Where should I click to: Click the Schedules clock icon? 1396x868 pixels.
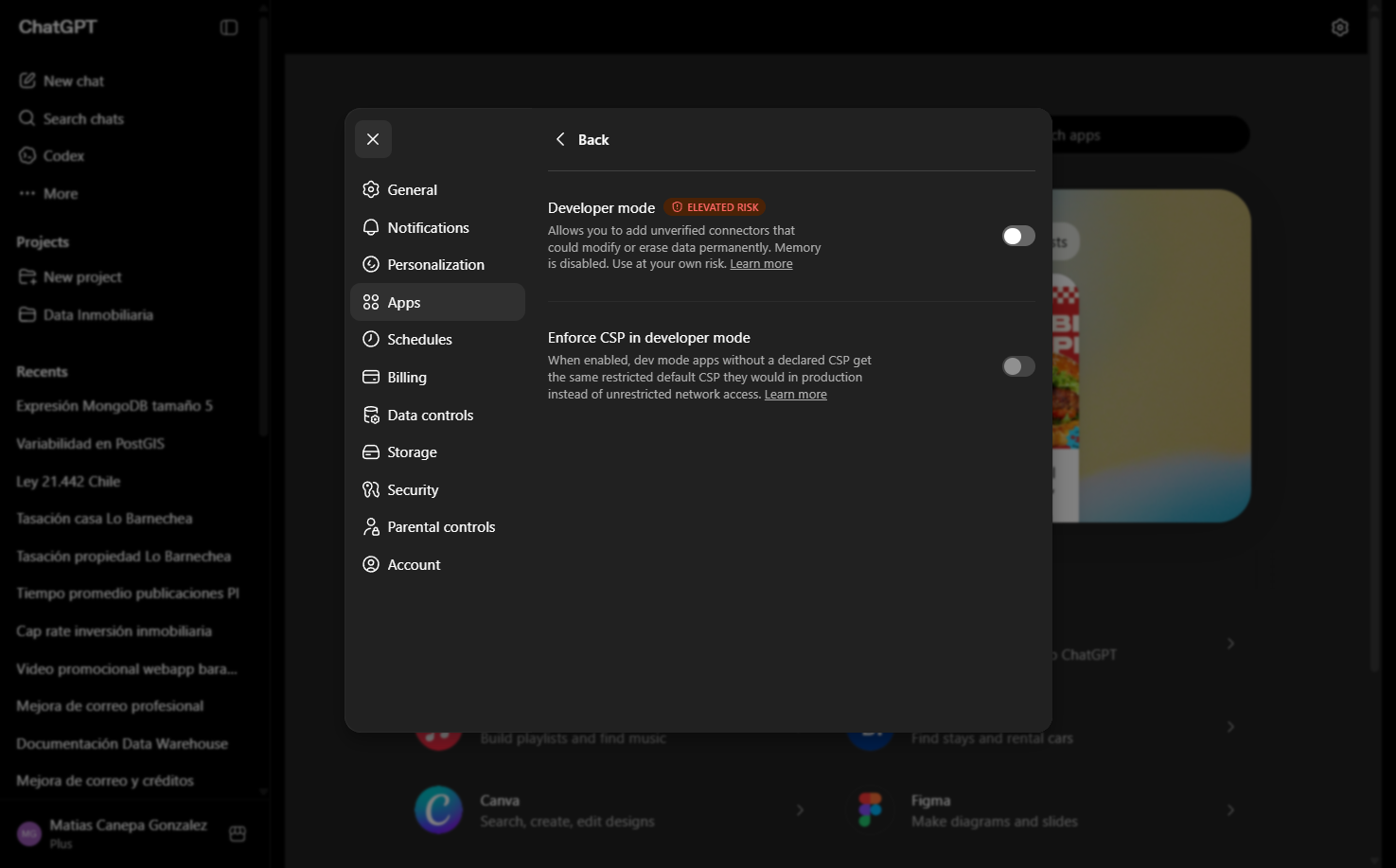371,340
